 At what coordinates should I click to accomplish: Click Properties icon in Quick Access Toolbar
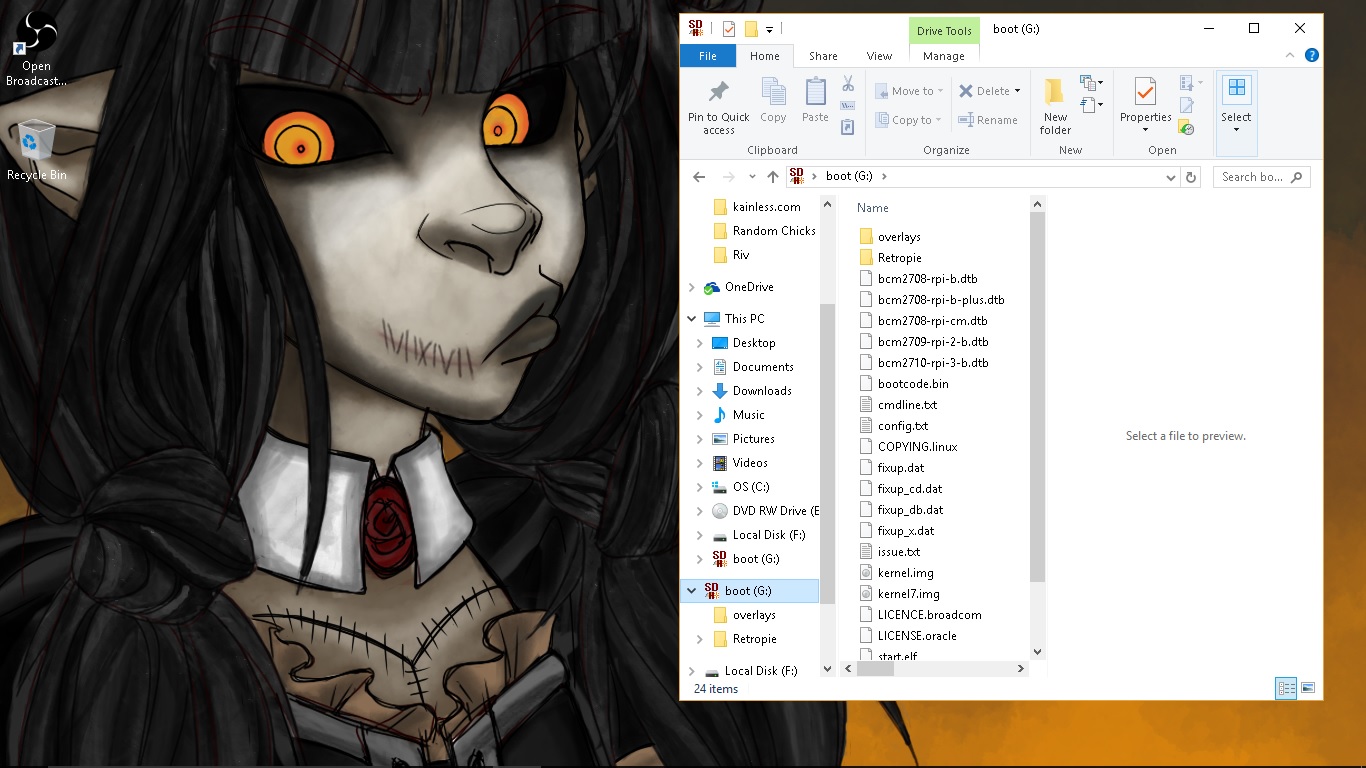[729, 29]
